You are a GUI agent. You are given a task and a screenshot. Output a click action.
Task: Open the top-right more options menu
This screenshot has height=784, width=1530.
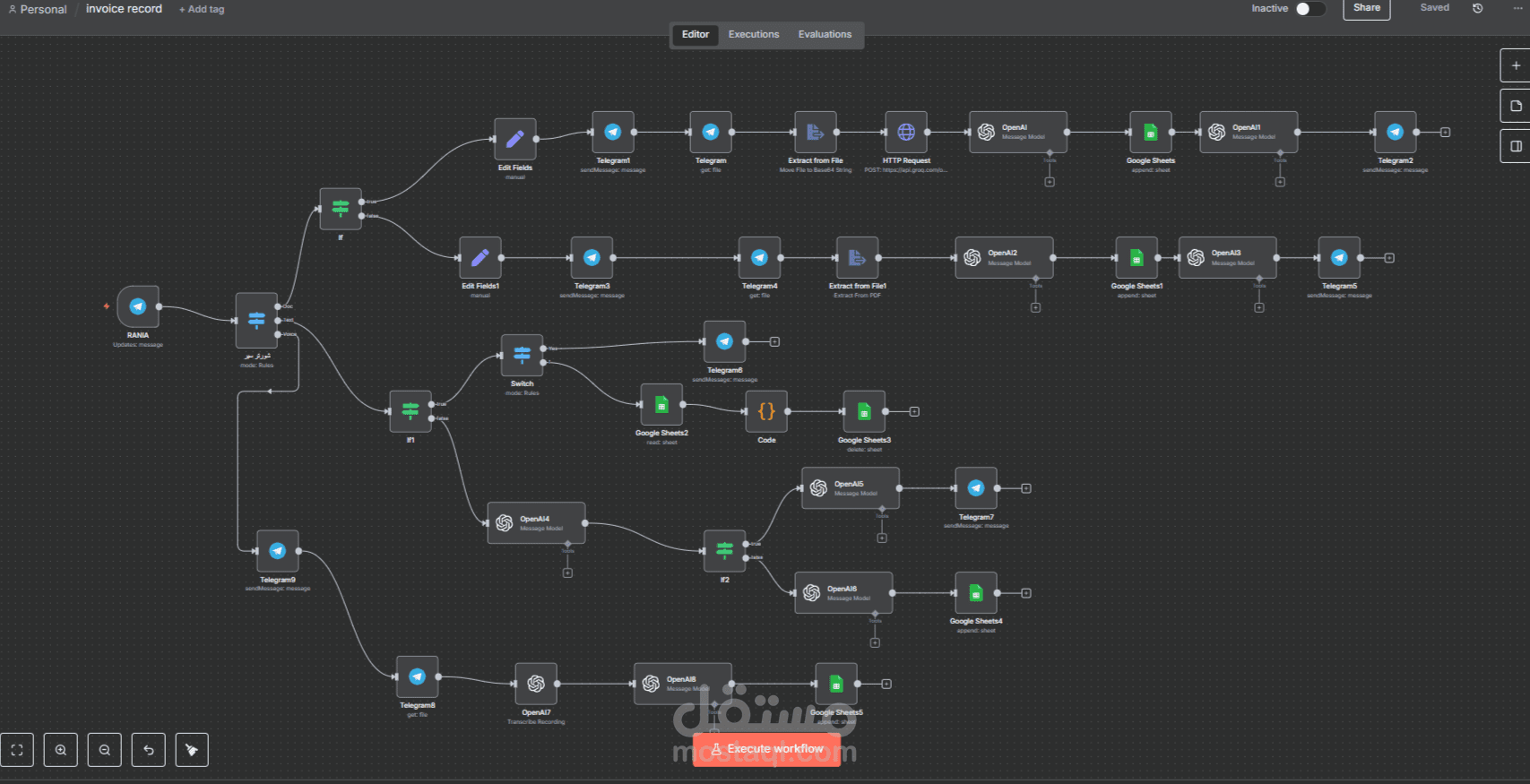pyautogui.click(x=1517, y=8)
